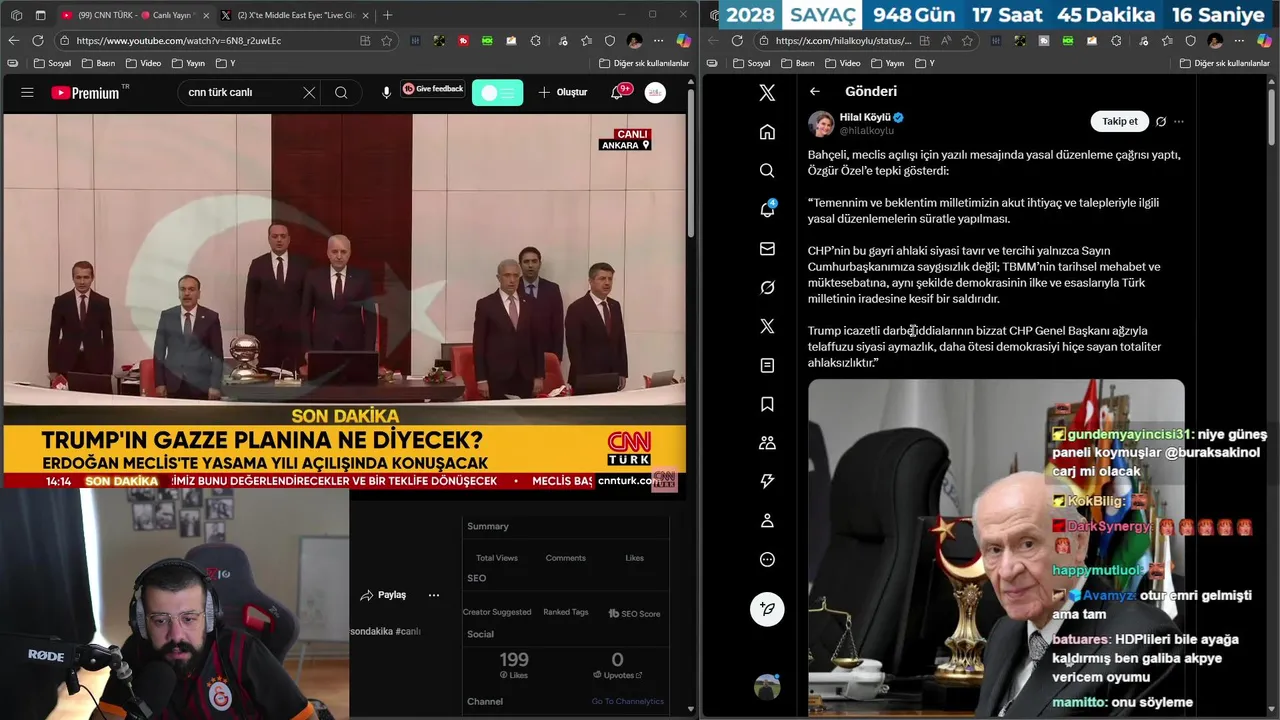This screenshot has width=1280, height=720.
Task: Open Diğer sık kullanılanlar in left browser
Action: (644, 63)
